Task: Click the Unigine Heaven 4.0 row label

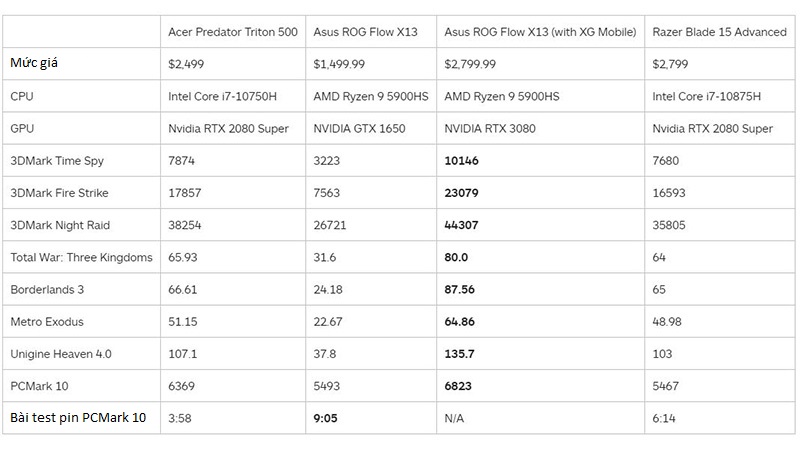Action: pyautogui.click(x=61, y=353)
